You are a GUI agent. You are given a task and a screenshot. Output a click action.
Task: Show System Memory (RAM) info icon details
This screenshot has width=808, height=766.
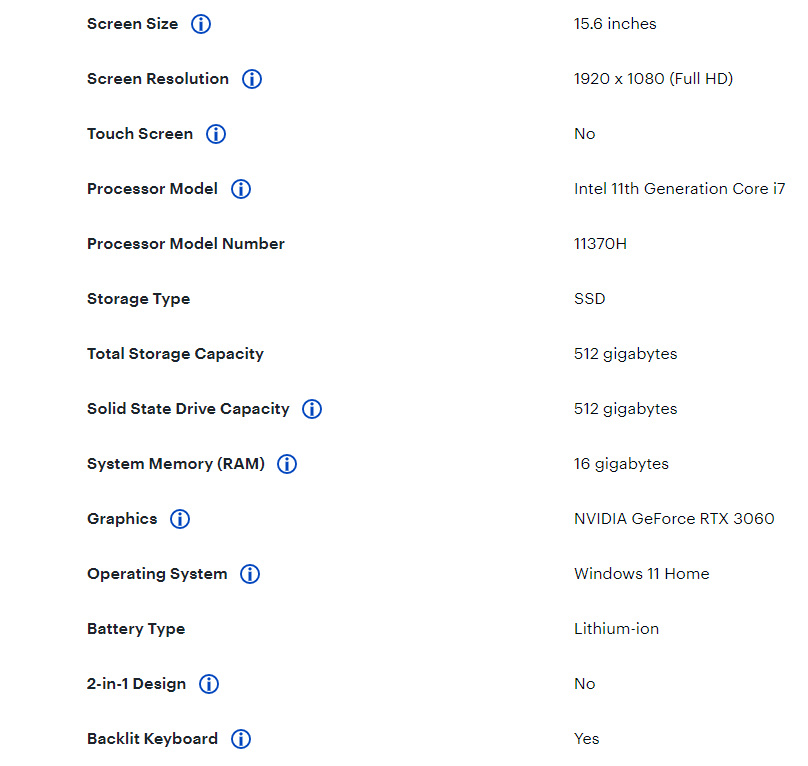click(x=287, y=464)
